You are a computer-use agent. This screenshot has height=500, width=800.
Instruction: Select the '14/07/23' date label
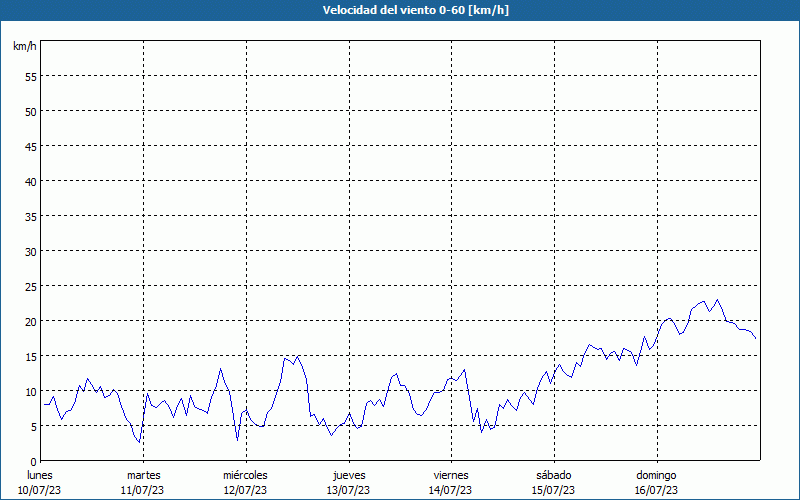point(451,490)
